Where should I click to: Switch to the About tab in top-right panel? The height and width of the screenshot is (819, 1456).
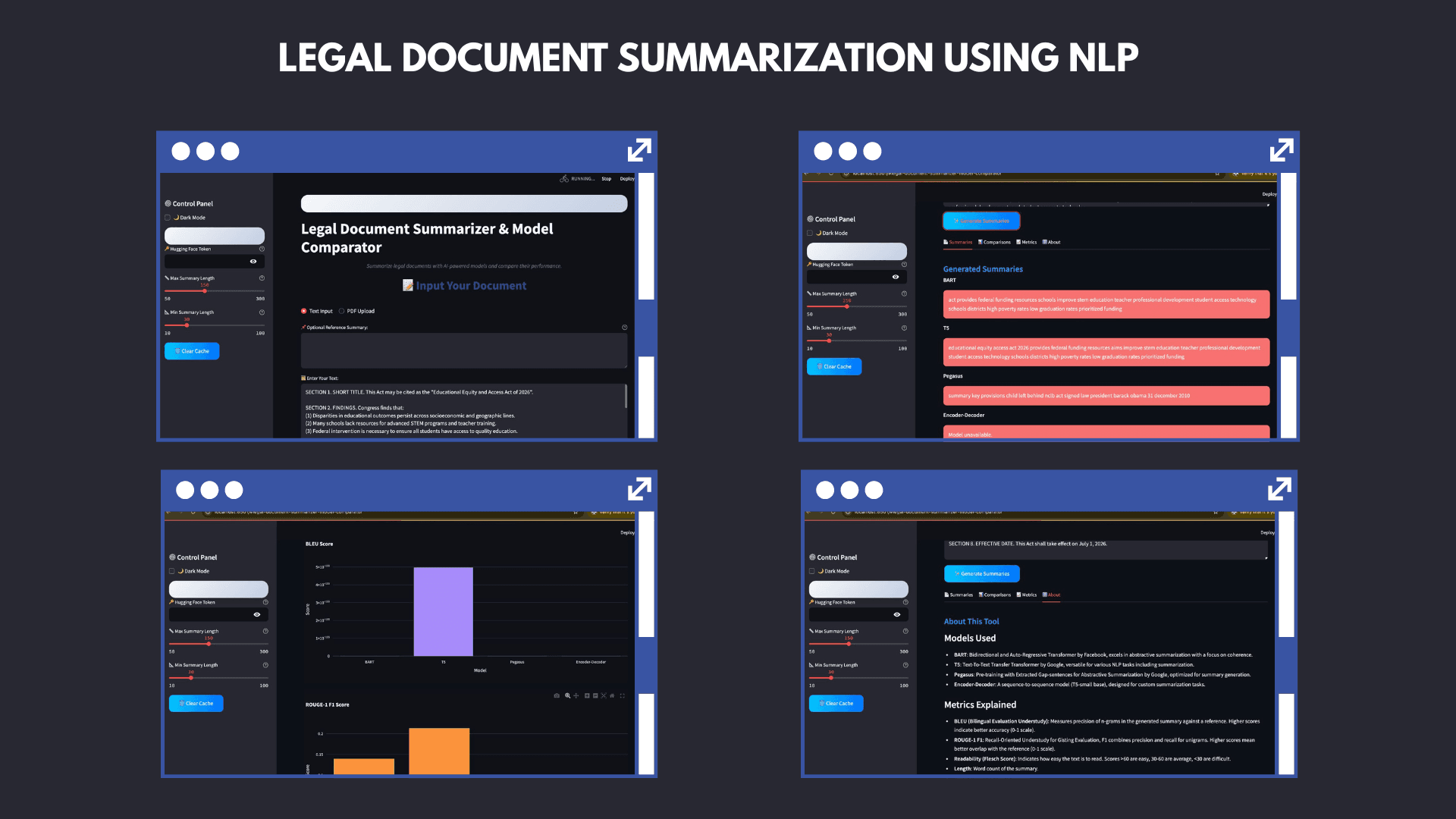coord(1051,243)
